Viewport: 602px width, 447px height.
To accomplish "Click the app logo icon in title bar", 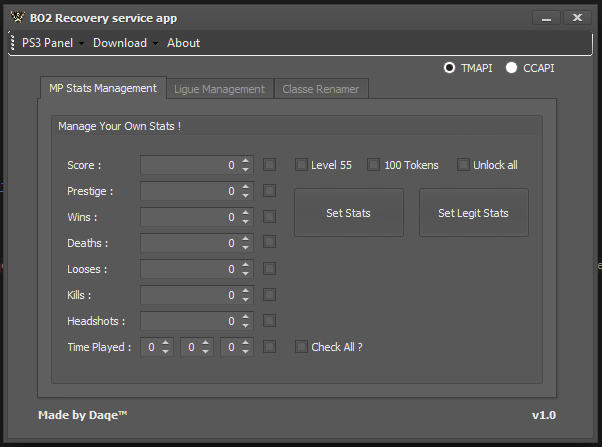I will coord(17,17).
